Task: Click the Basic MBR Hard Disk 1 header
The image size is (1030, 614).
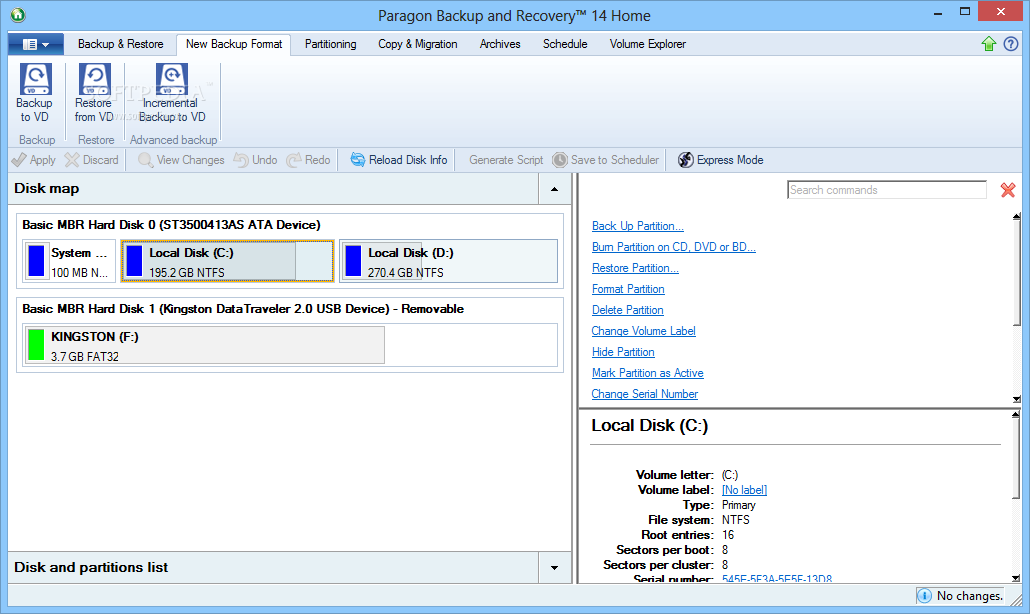Action: click(x=243, y=309)
